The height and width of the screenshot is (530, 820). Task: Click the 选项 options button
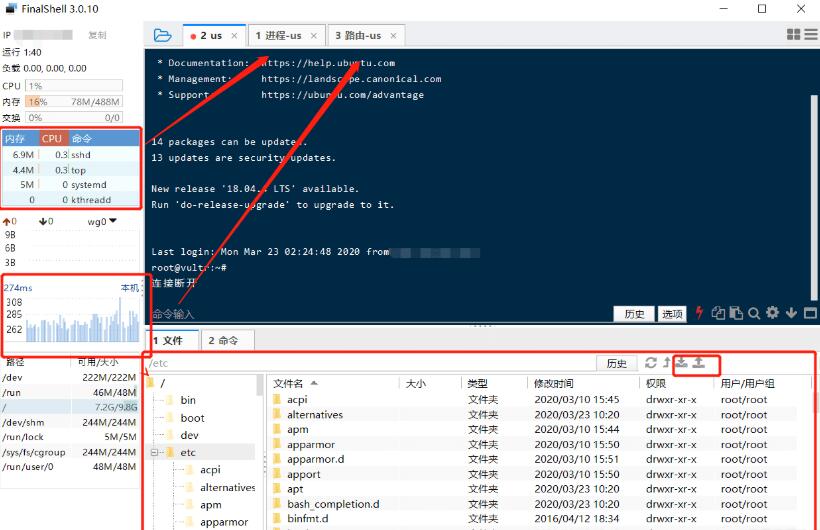pyautogui.click(x=672, y=314)
